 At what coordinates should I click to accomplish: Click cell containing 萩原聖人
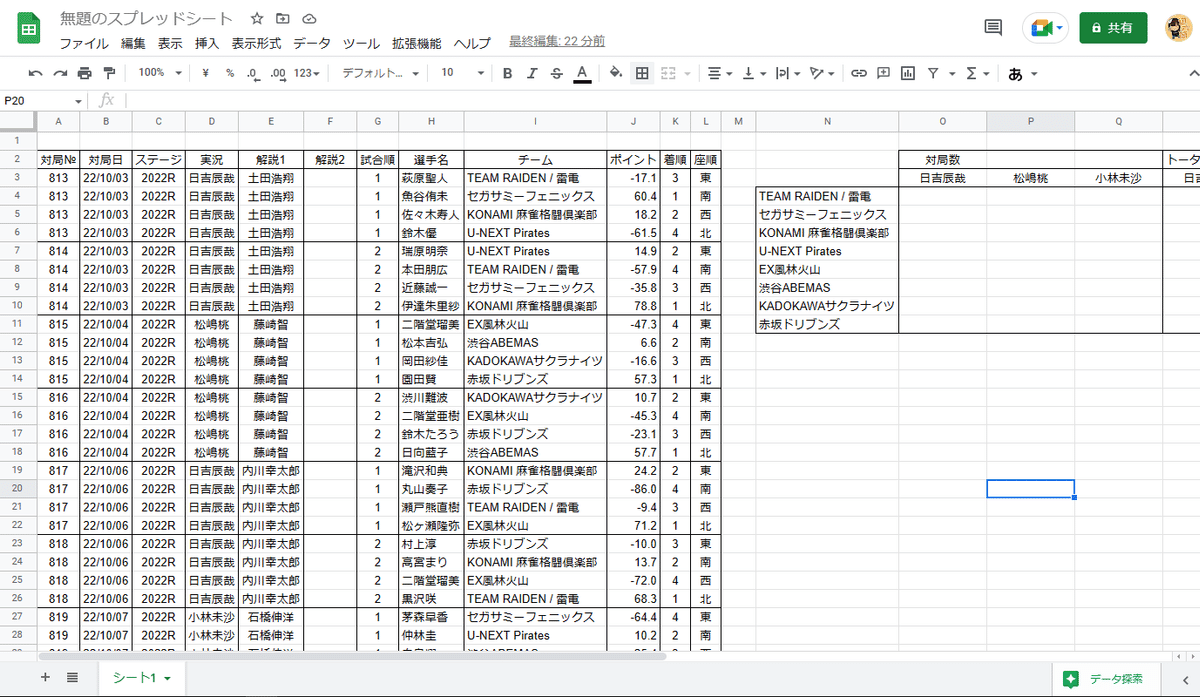pyautogui.click(x=431, y=178)
